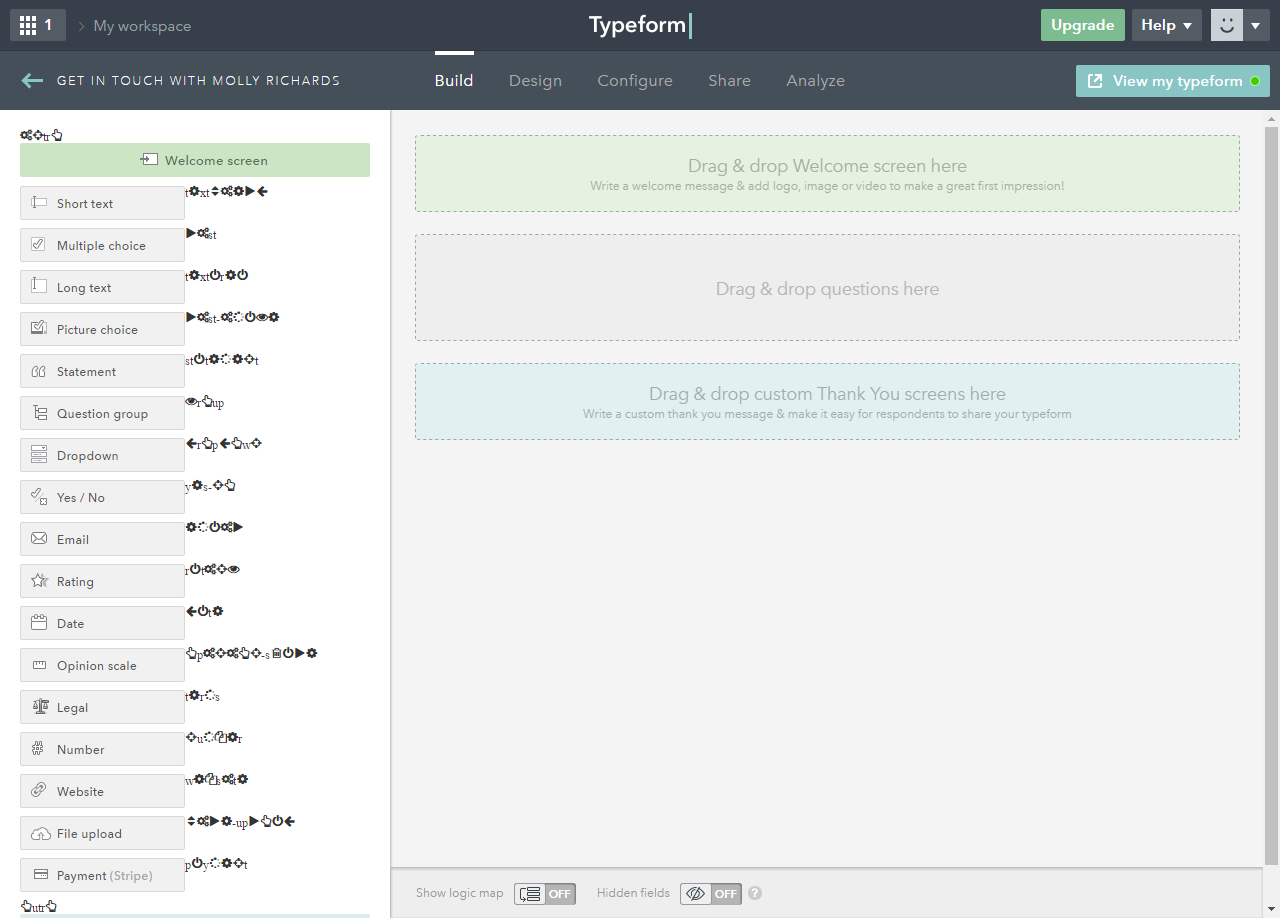Add a Welcome screen block
Viewport: 1280px width, 918px height.
(x=195, y=160)
